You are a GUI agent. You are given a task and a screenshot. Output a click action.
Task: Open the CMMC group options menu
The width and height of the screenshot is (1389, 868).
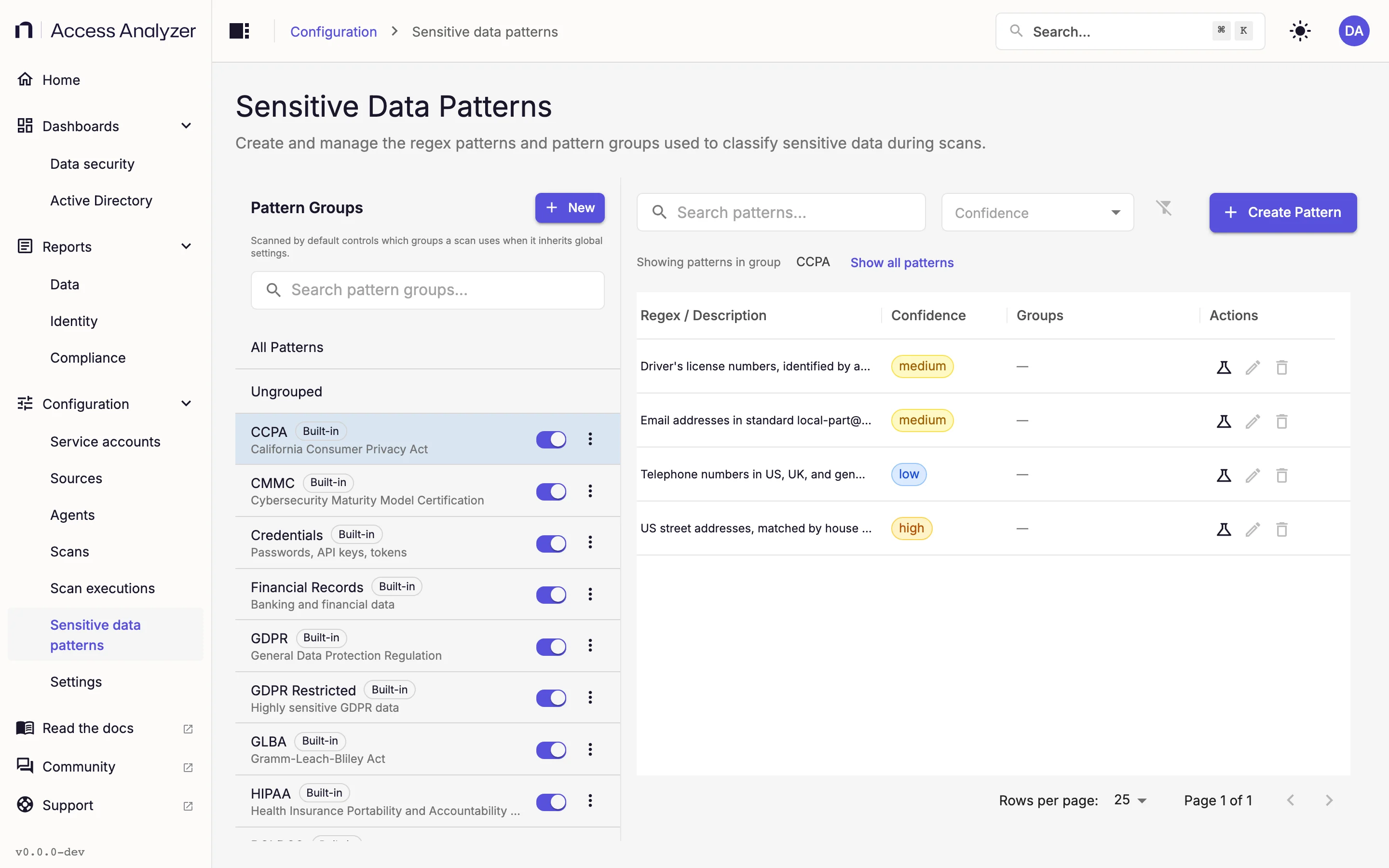coord(589,491)
